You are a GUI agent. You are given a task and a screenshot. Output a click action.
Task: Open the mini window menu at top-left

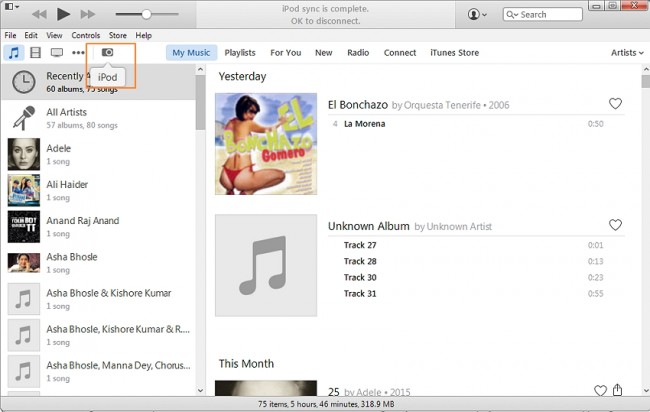tap(12, 7)
